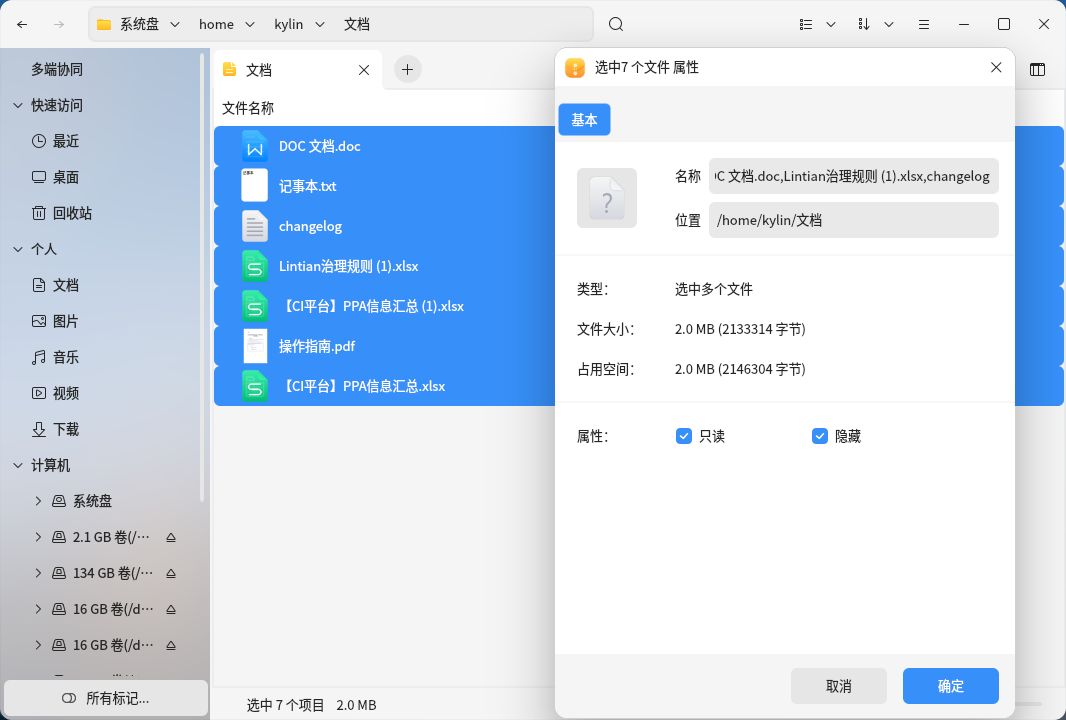Eject the second 16 GB volume
This screenshot has height=720, width=1066.
point(171,645)
